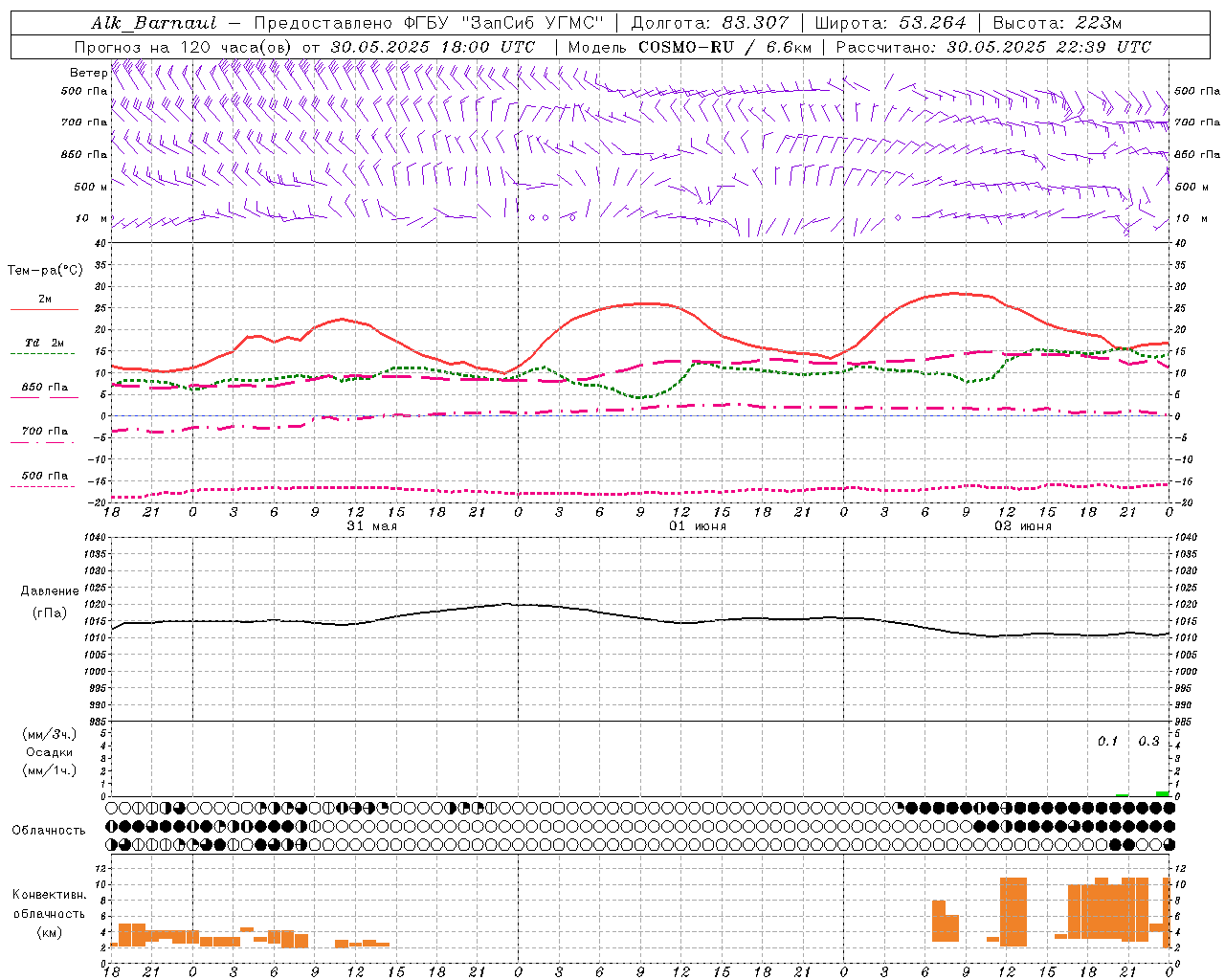This screenshot has height=980, width=1225.
Task: Select the Широта: 53.264 value
Action: point(891,23)
